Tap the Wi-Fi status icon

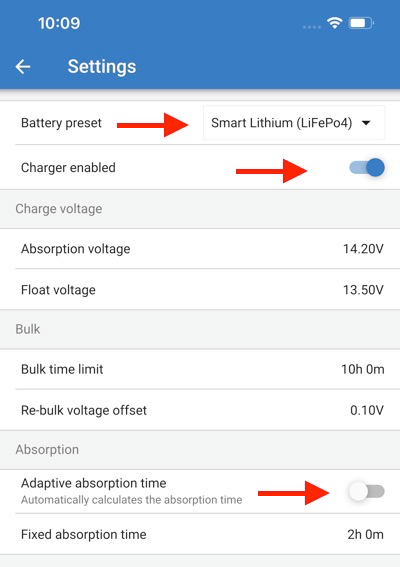[x=335, y=23]
